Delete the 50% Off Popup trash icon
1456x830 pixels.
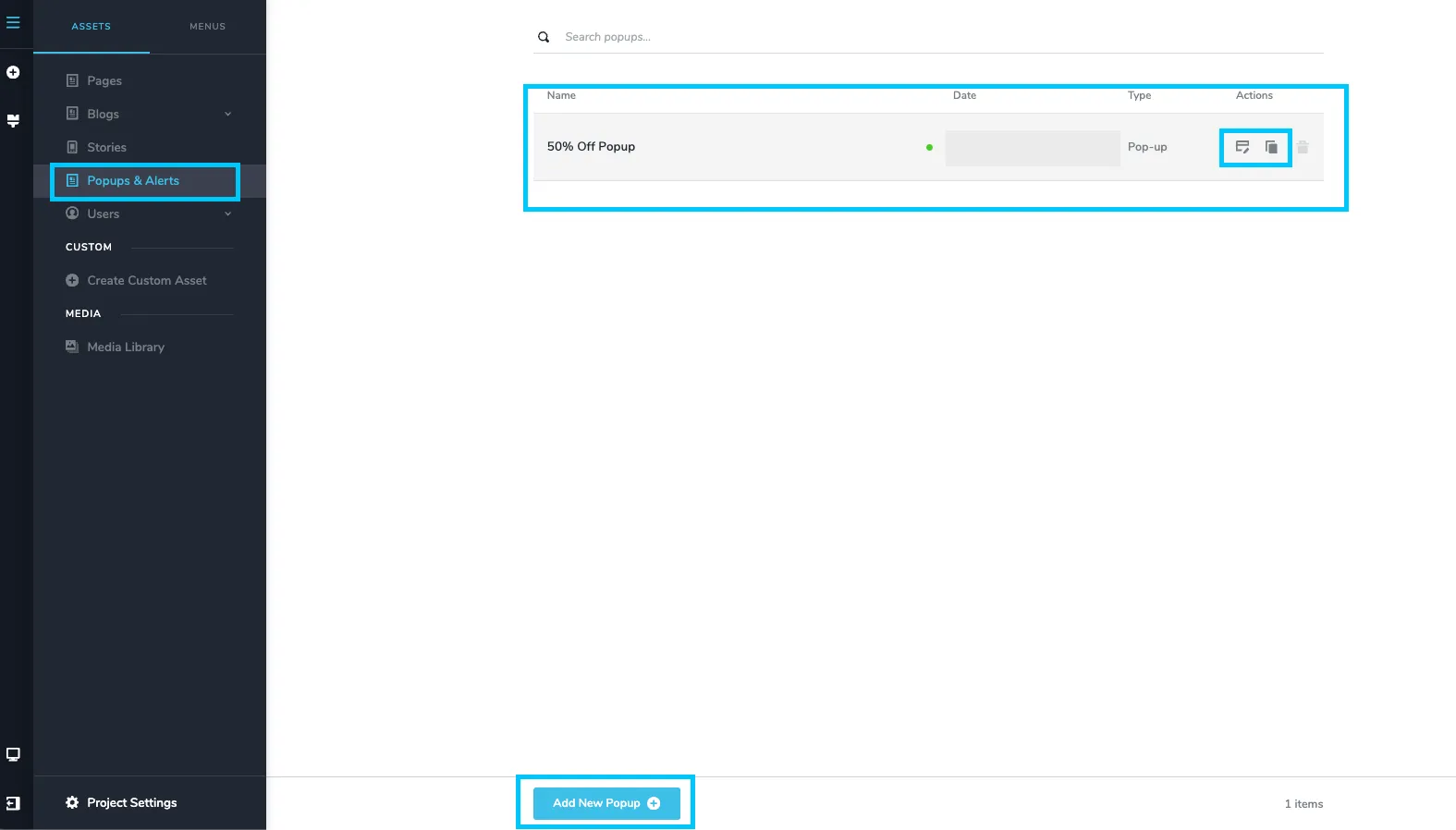tap(1303, 147)
